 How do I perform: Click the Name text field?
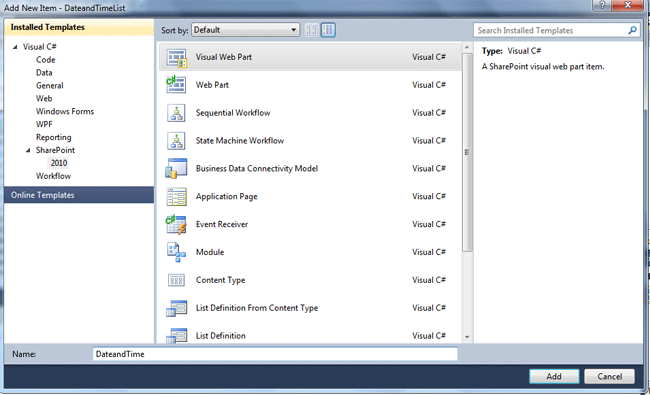click(275, 354)
